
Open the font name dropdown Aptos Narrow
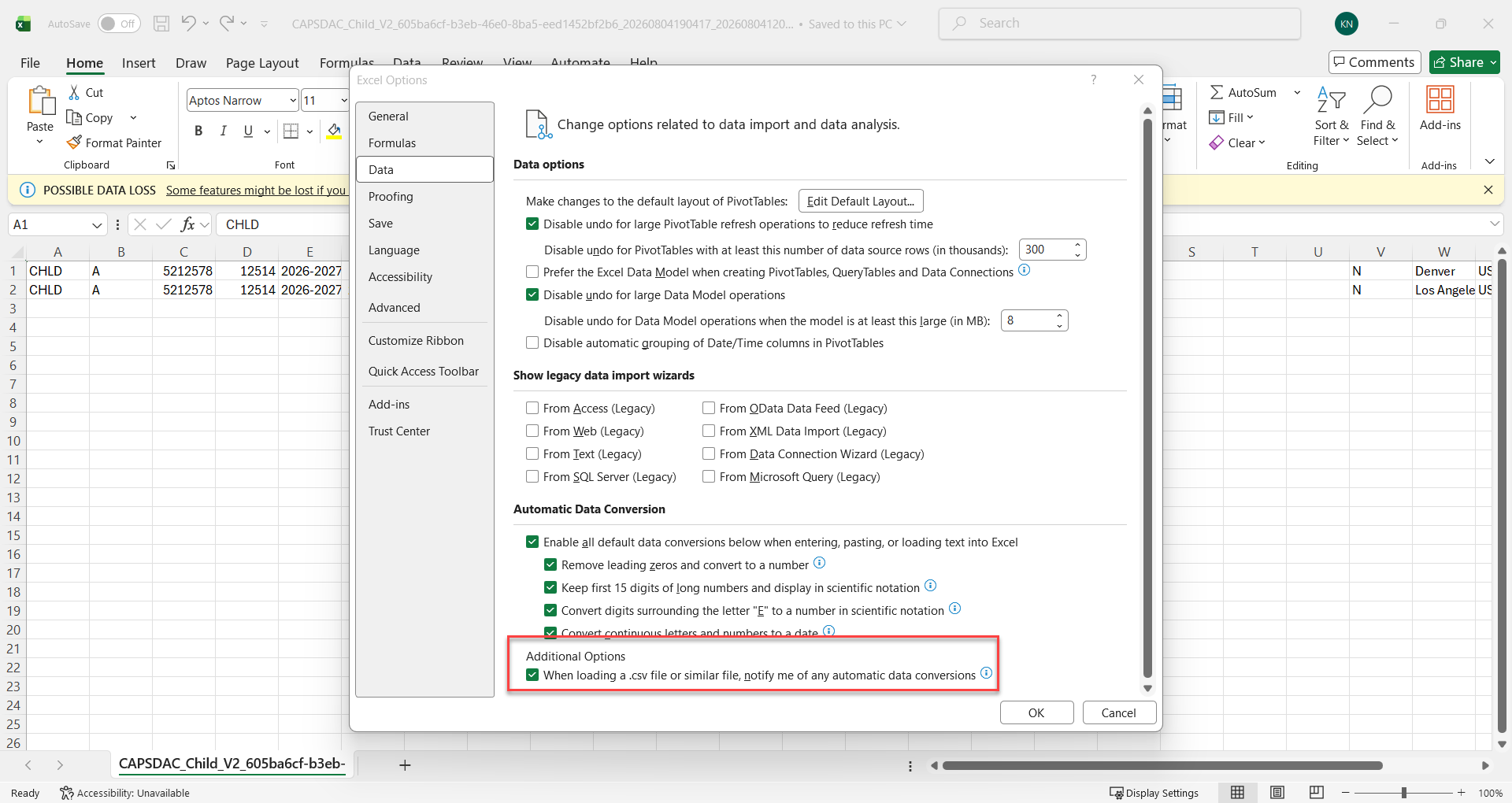(x=293, y=101)
